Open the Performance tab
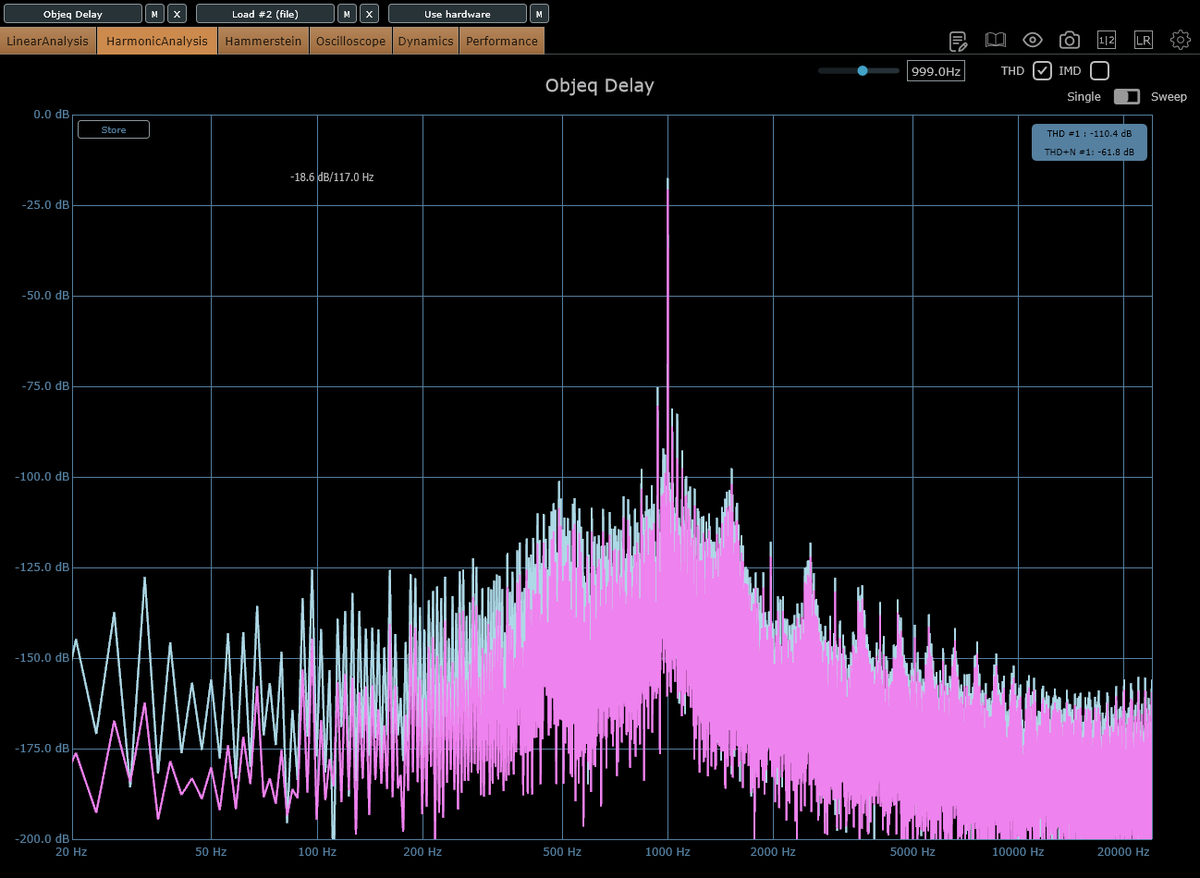Image resolution: width=1200 pixels, height=878 pixels. pos(502,41)
